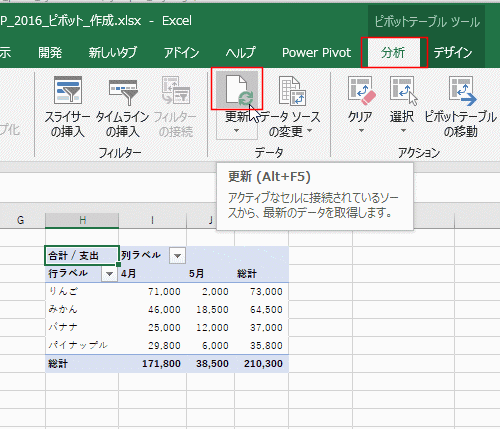Switch to the 分析 tab

click(x=393, y=52)
